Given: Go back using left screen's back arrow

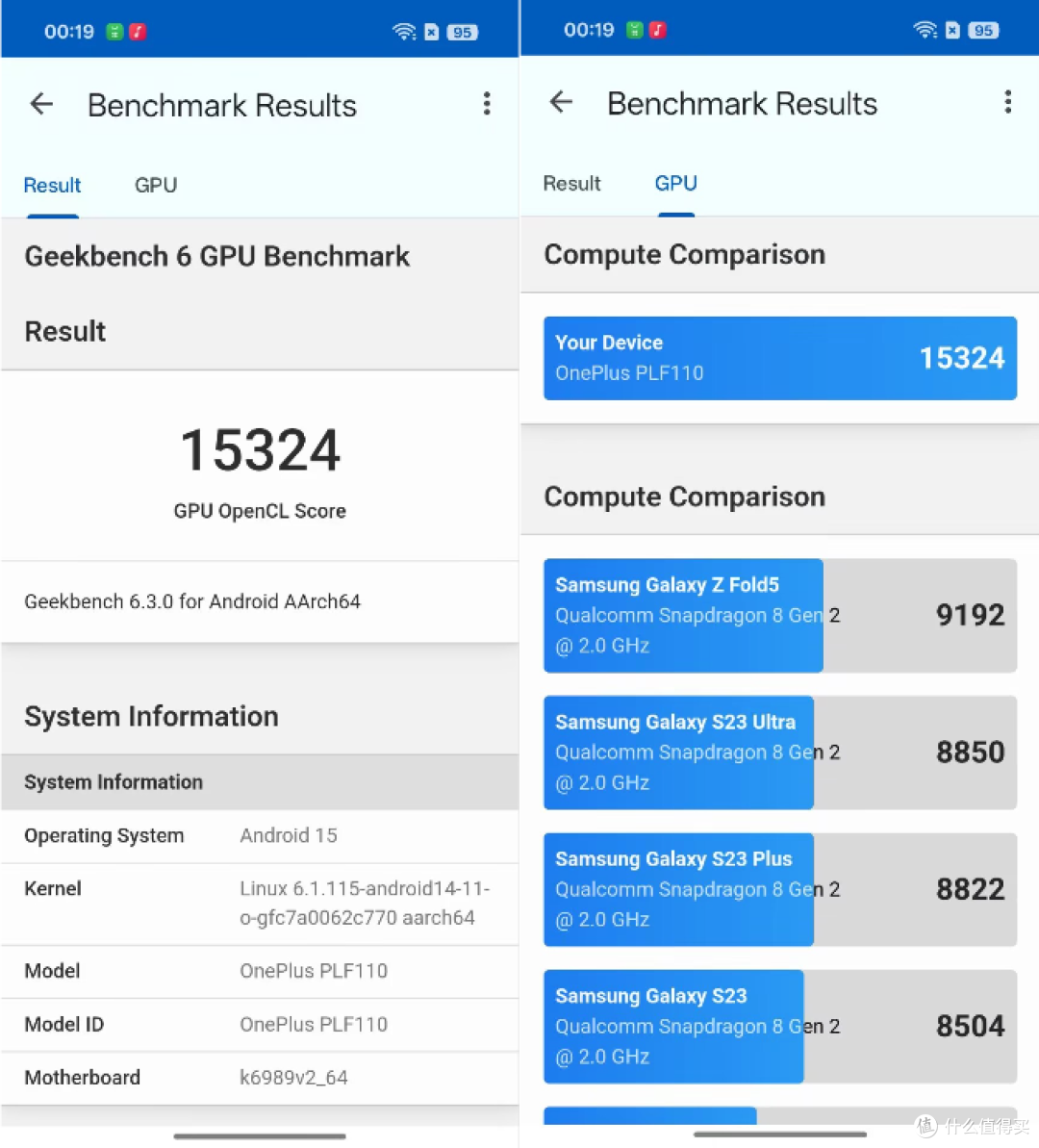Looking at the screenshot, I should click(x=41, y=104).
